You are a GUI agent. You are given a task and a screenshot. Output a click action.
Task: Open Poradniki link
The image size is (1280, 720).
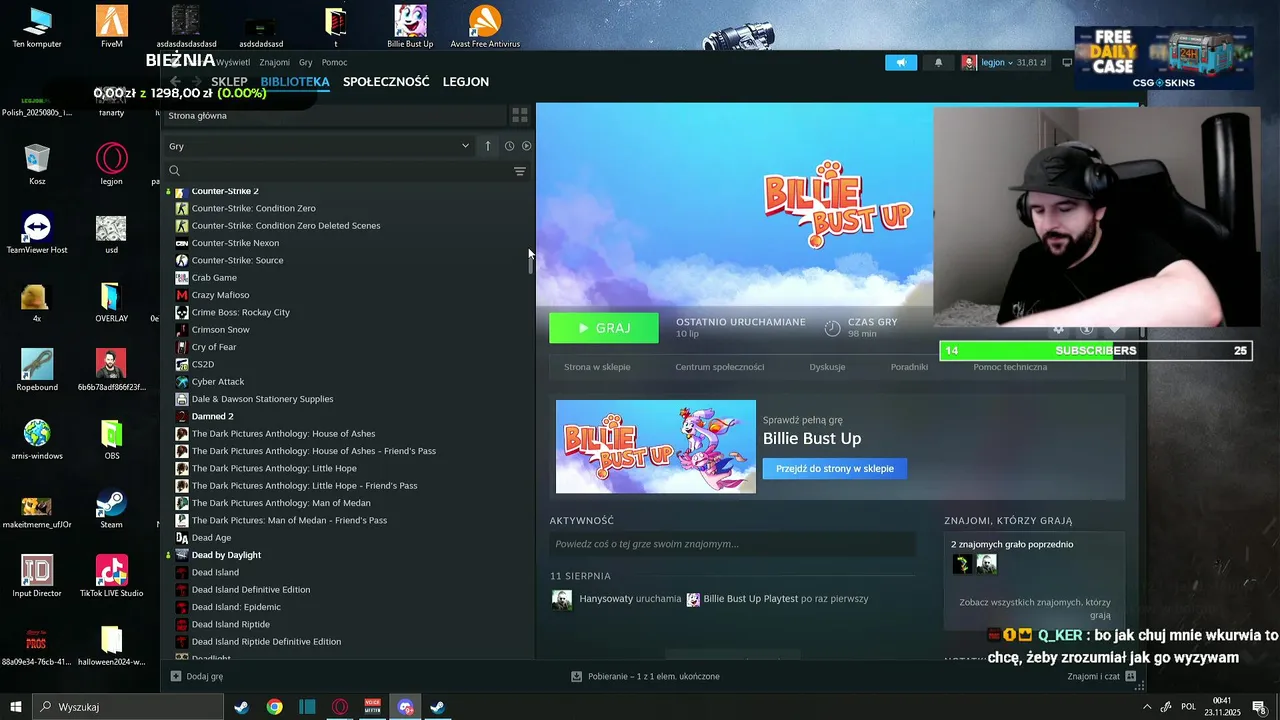point(909,367)
